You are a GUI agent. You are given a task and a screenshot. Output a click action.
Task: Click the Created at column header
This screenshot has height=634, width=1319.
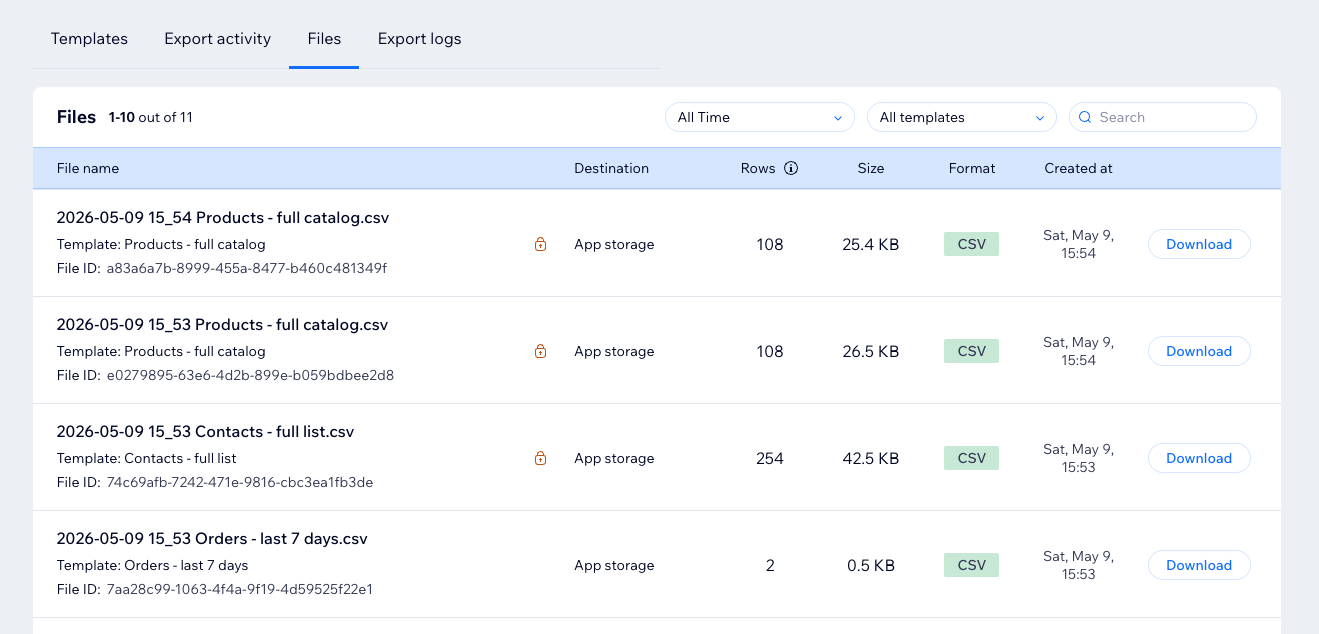click(x=1078, y=168)
